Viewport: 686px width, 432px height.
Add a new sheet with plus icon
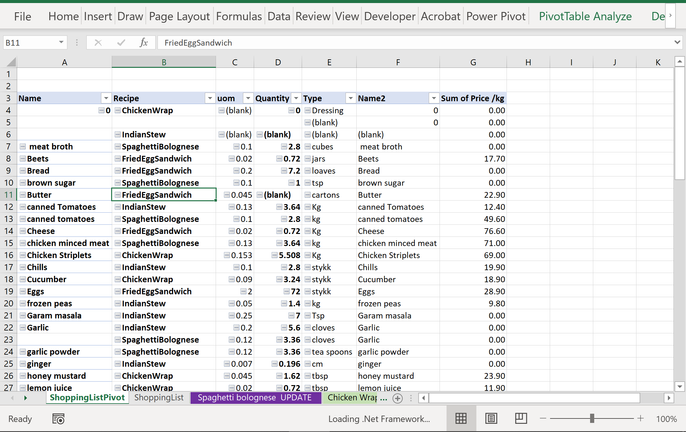pyautogui.click(x=397, y=398)
